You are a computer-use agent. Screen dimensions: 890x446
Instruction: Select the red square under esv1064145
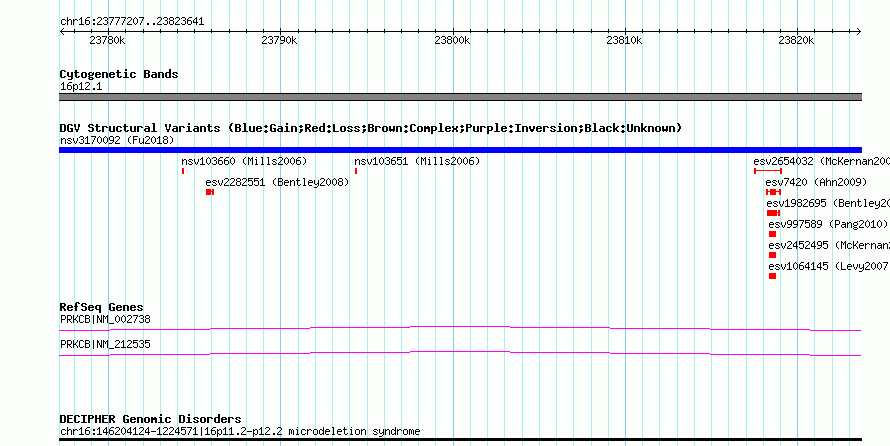(x=773, y=276)
